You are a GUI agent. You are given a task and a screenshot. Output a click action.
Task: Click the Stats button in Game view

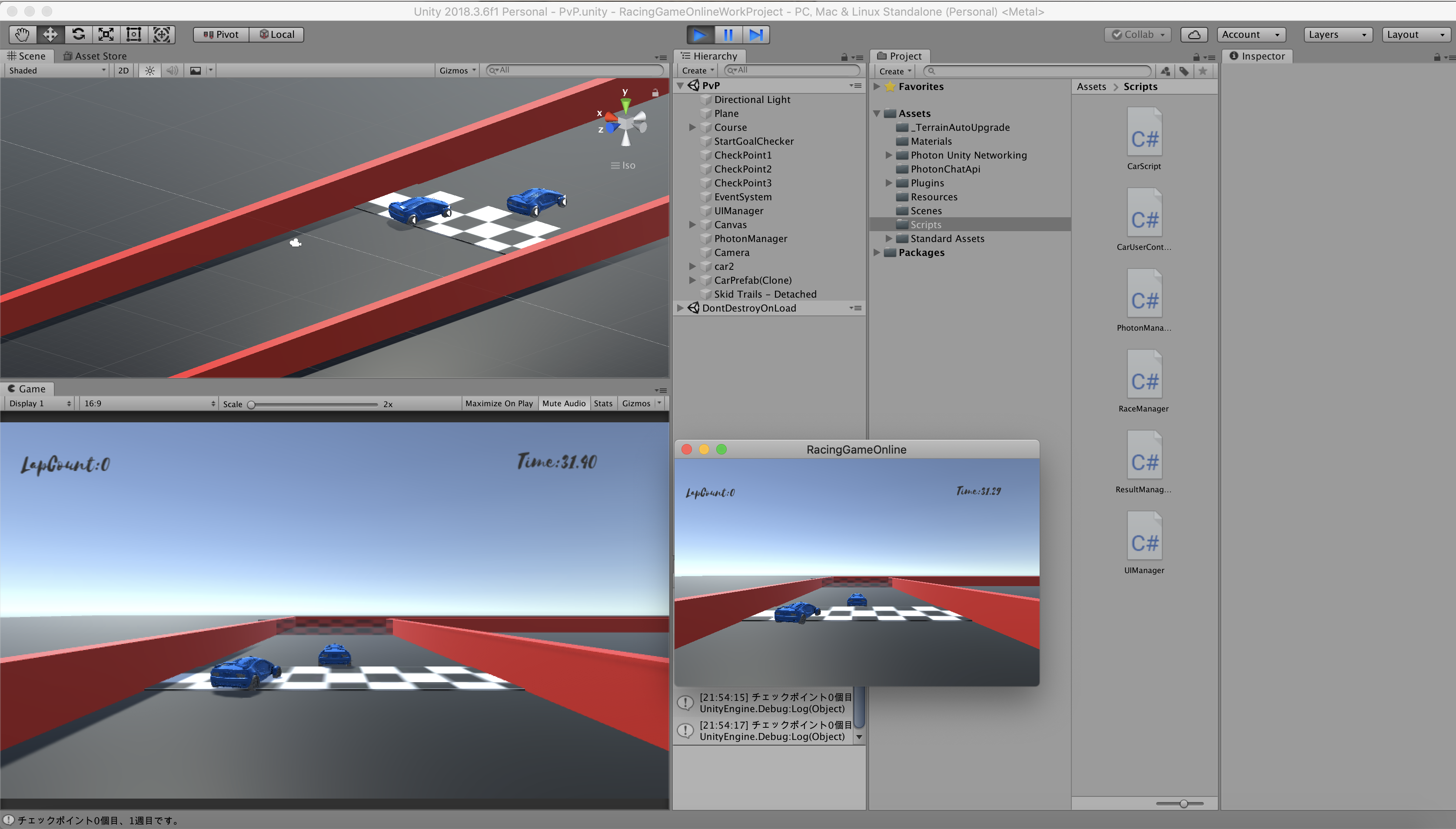point(603,403)
